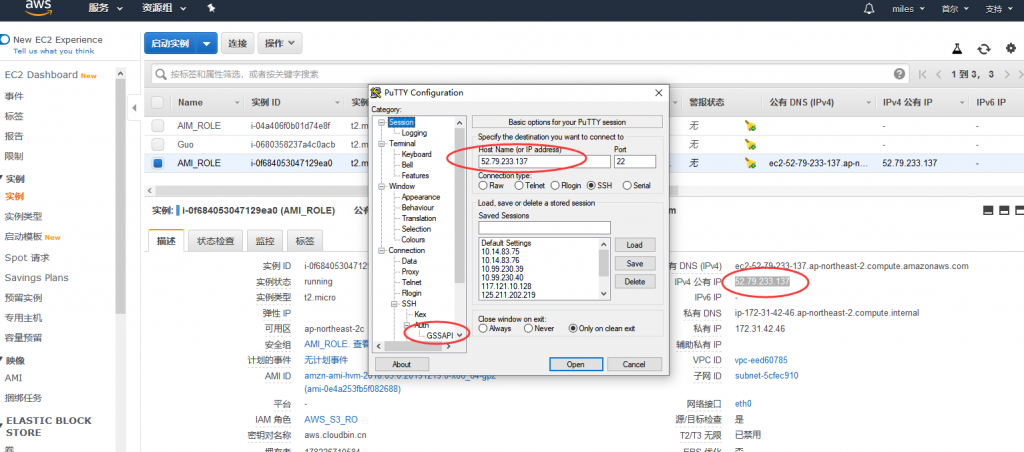Create alarm icon in AIM_ROLE row
The height and width of the screenshot is (452, 1024).
[x=750, y=125]
